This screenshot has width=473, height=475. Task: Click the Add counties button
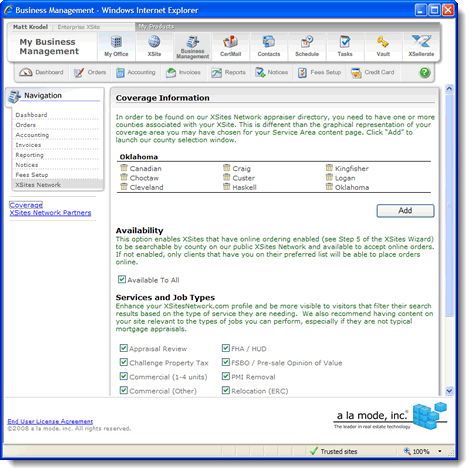click(x=405, y=211)
